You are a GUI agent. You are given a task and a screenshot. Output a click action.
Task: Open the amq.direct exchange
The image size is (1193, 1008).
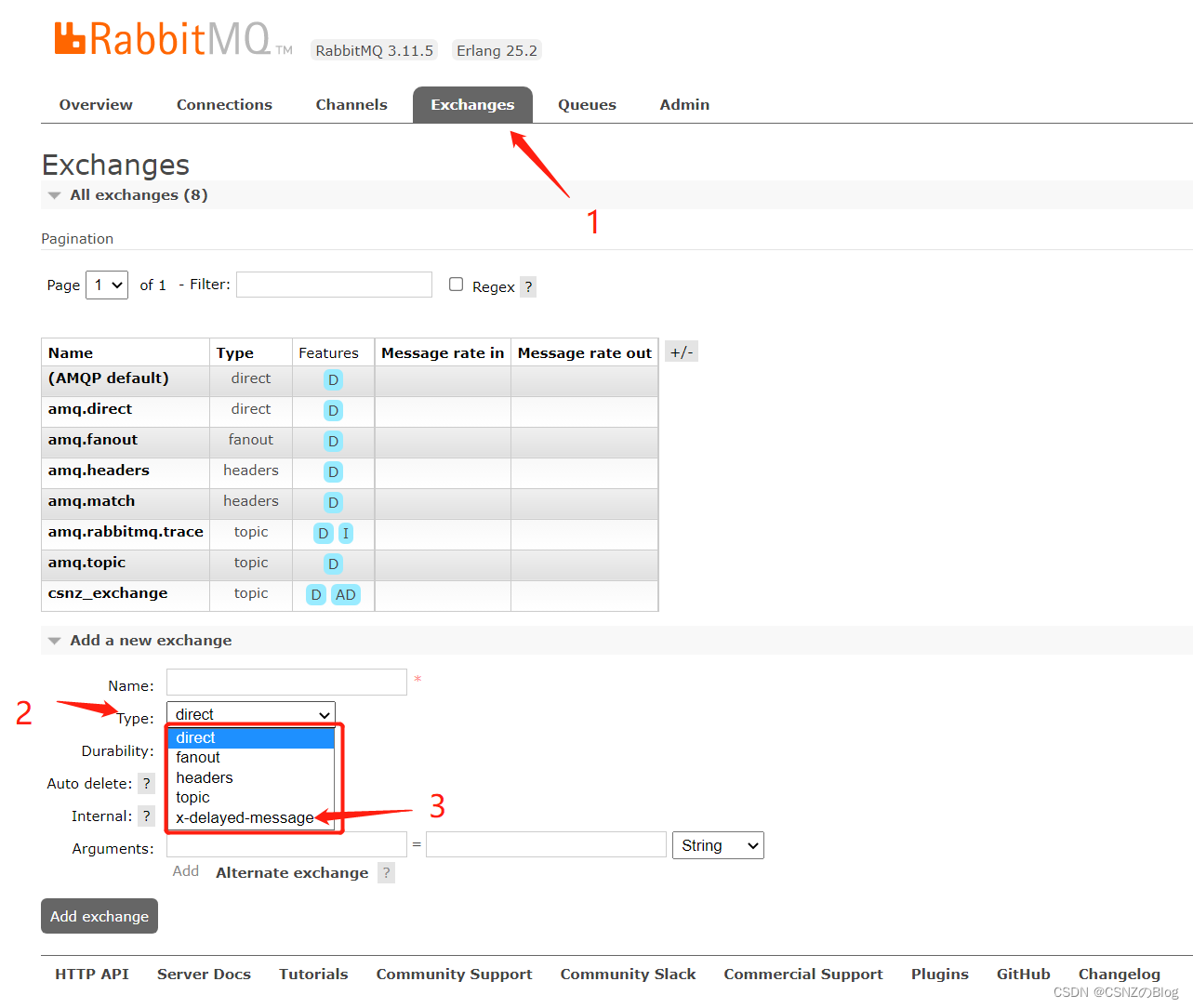pos(90,409)
